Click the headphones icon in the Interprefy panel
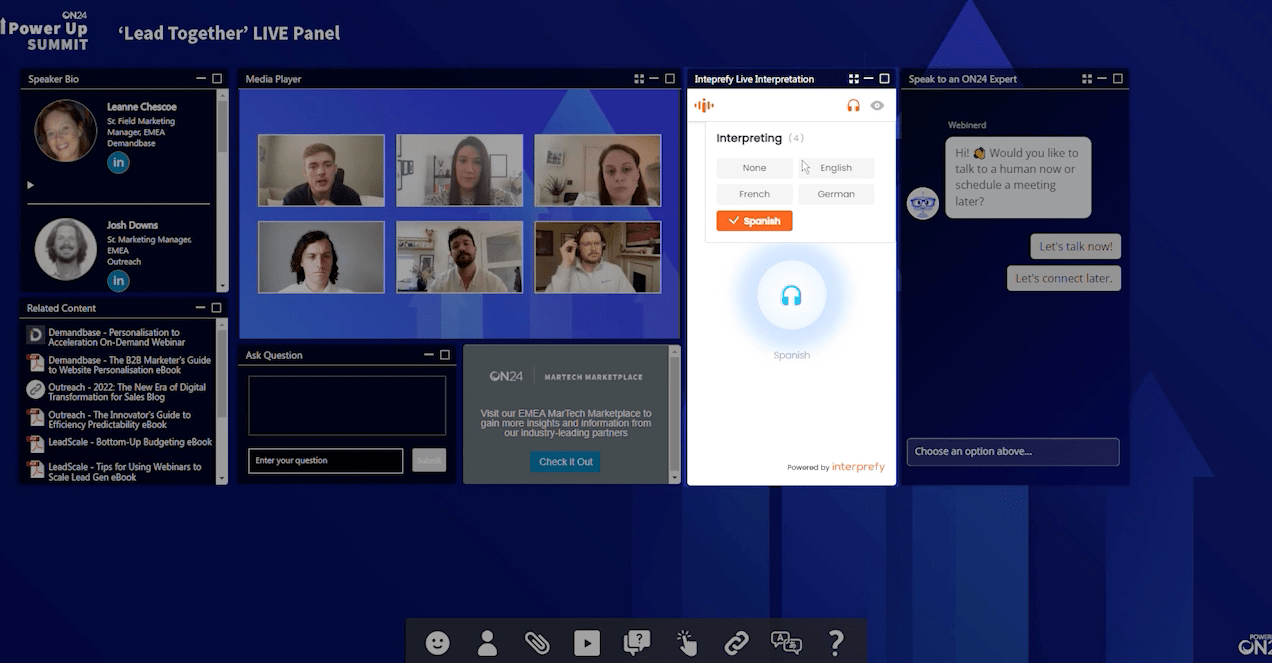Screen dimensions: 1272x663 pyautogui.click(x=853, y=104)
